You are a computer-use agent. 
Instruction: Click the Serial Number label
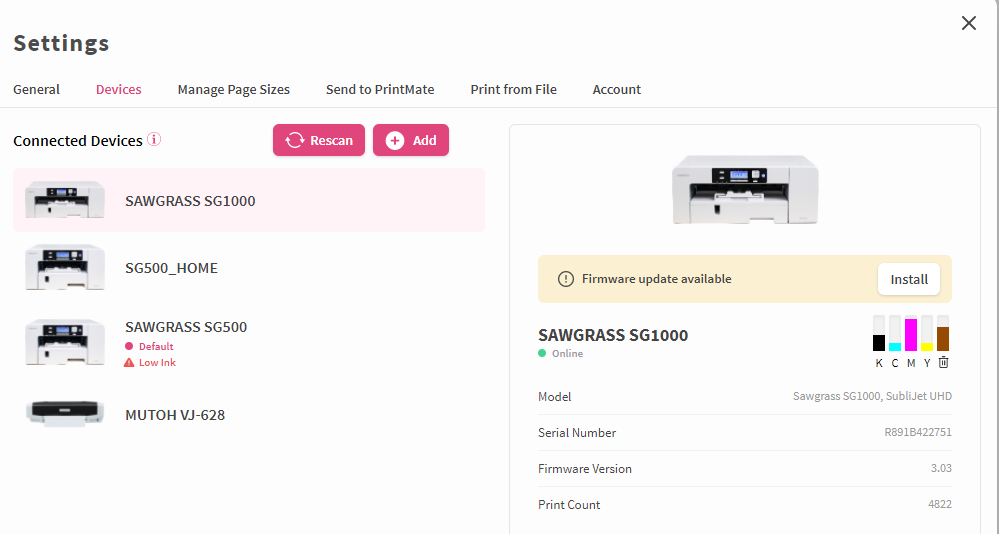pos(577,433)
